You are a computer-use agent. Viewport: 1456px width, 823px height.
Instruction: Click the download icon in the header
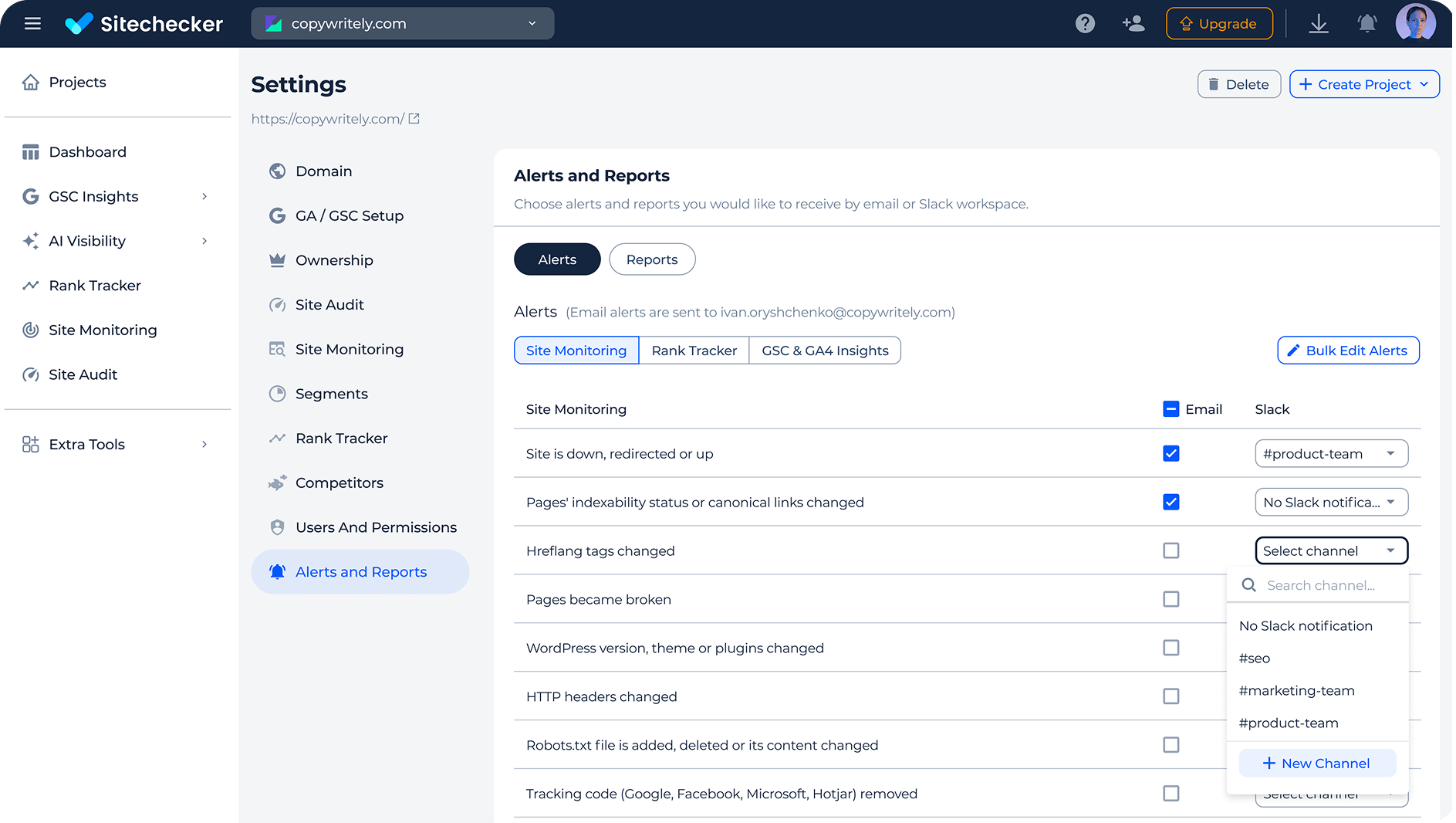coord(1319,23)
